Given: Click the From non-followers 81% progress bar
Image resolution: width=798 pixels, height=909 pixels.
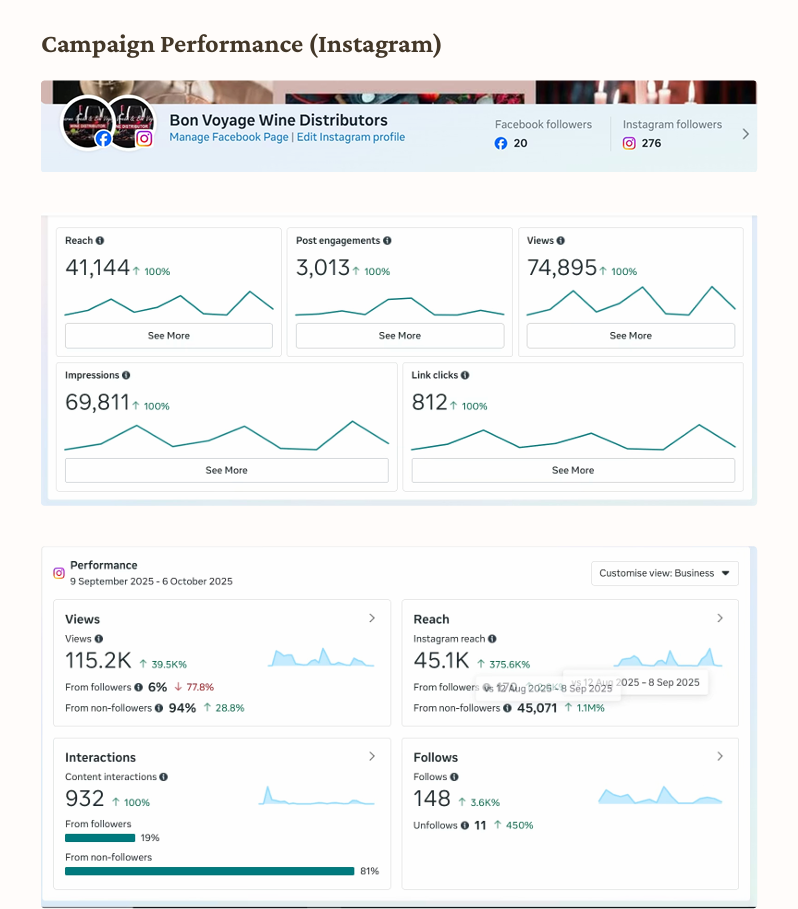Looking at the screenshot, I should pos(209,871).
